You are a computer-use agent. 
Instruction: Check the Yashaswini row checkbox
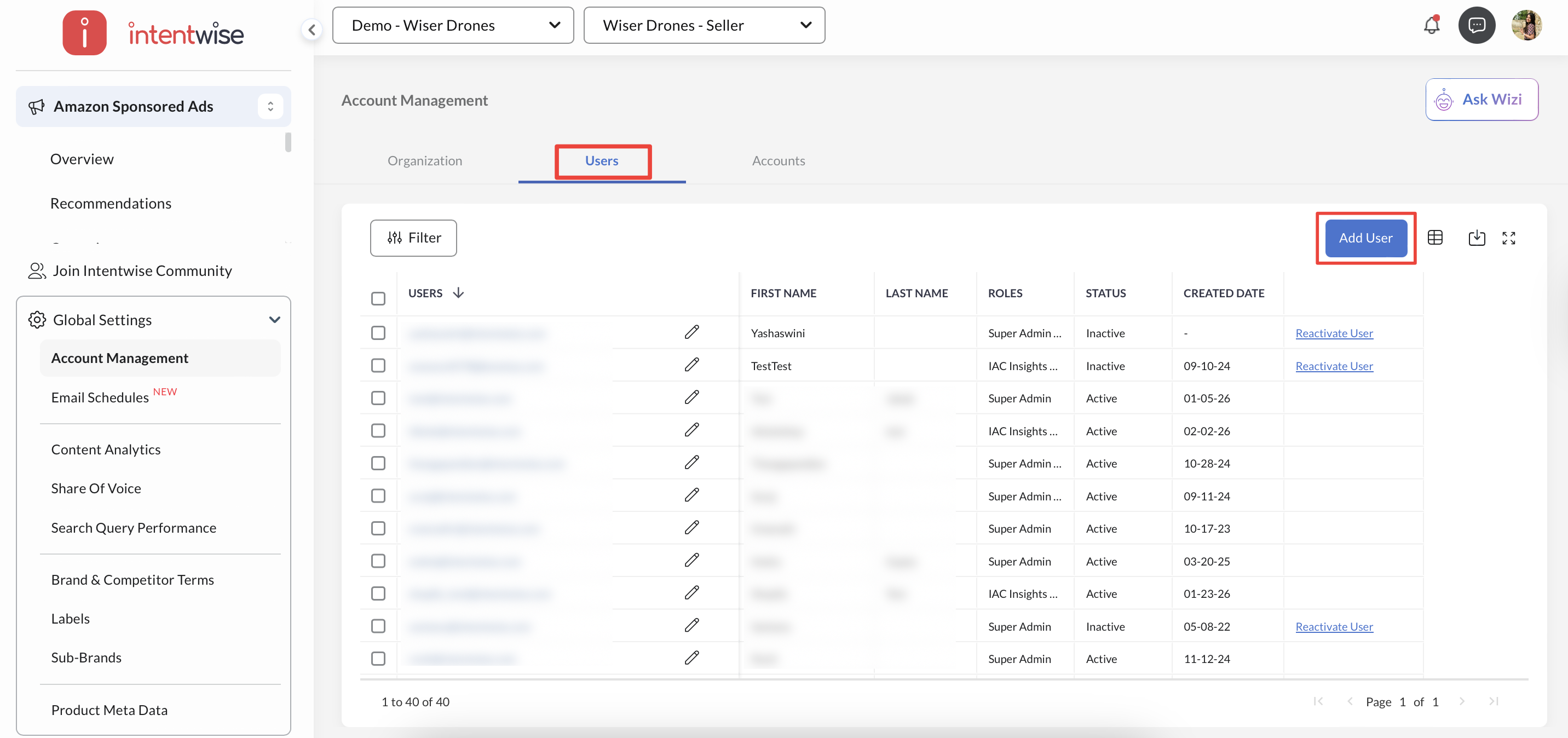tap(378, 332)
